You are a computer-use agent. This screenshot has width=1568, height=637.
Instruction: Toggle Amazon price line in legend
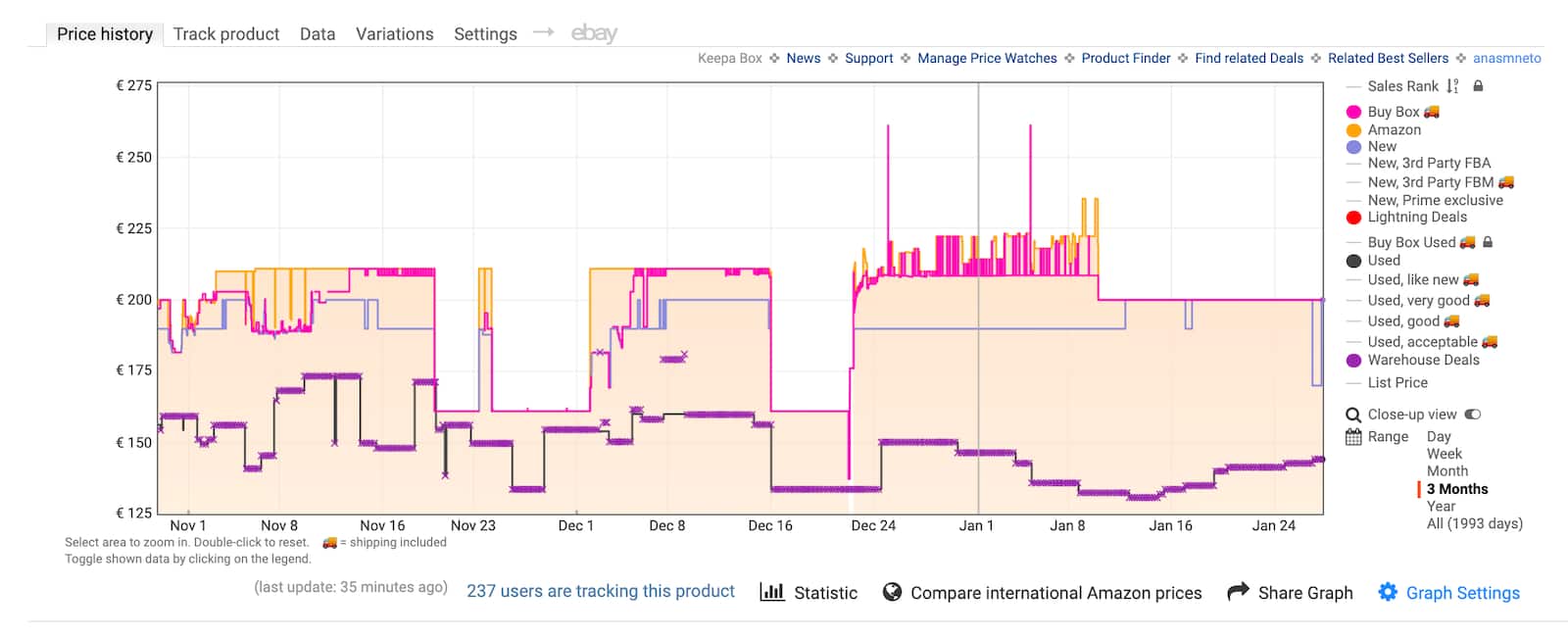(1394, 129)
